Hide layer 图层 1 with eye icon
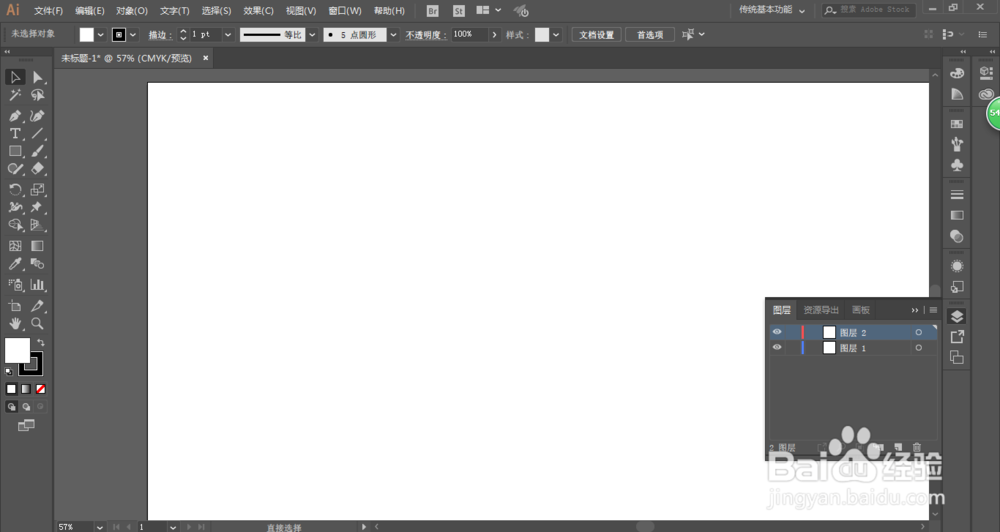Screen dimensions: 1000x532 777,348
